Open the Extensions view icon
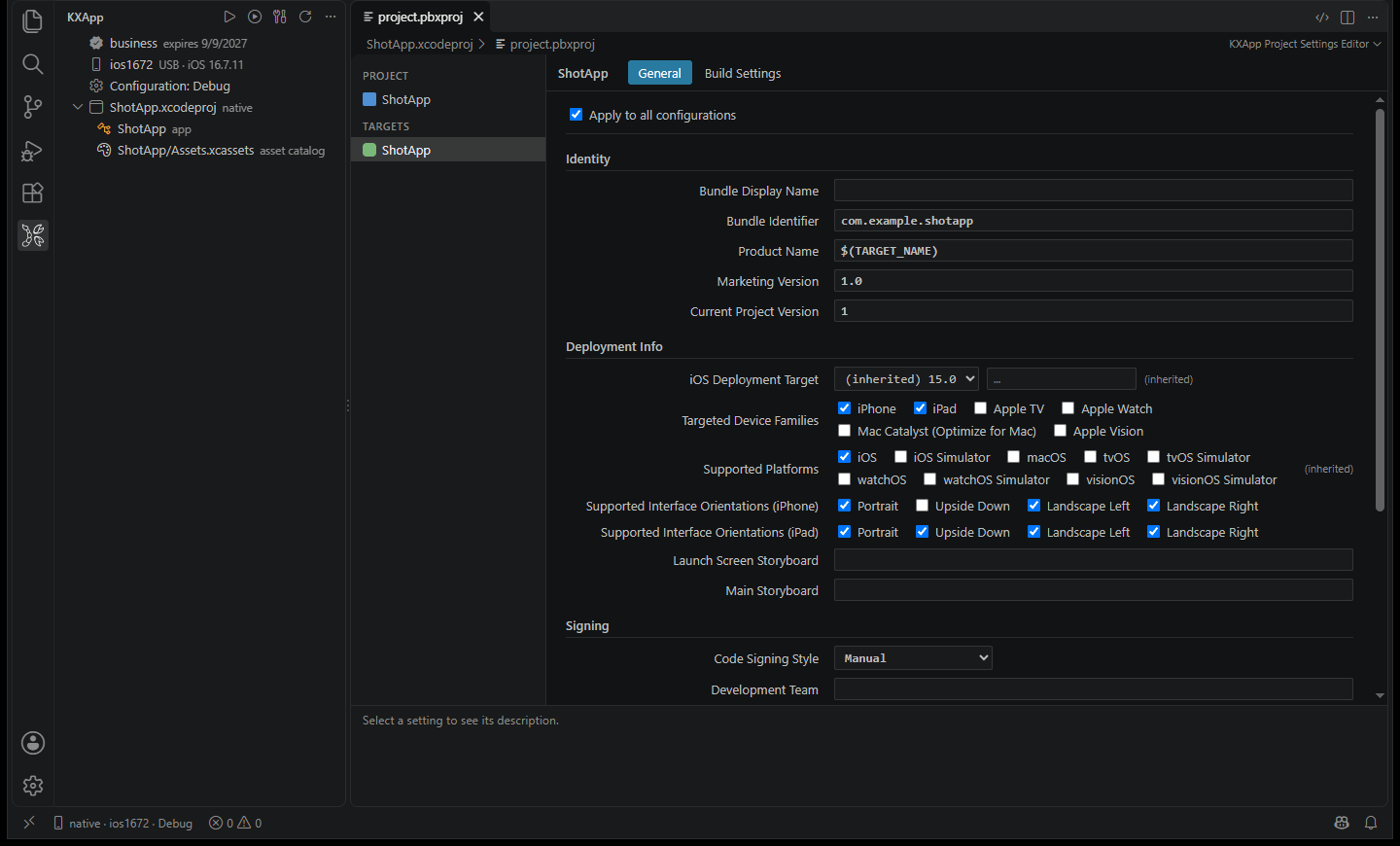 pos(32,193)
